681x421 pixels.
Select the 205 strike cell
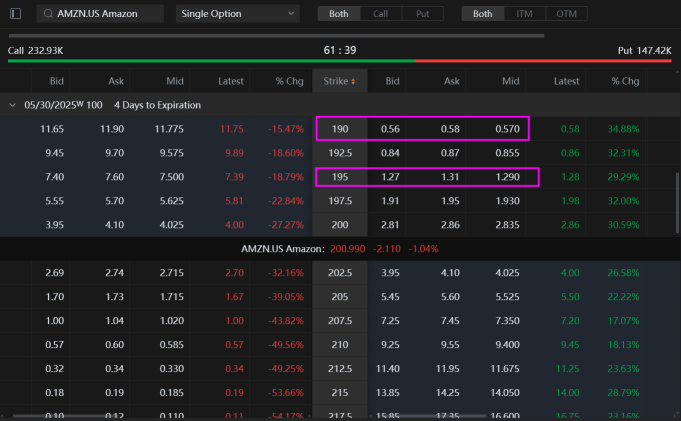pyautogui.click(x=340, y=297)
